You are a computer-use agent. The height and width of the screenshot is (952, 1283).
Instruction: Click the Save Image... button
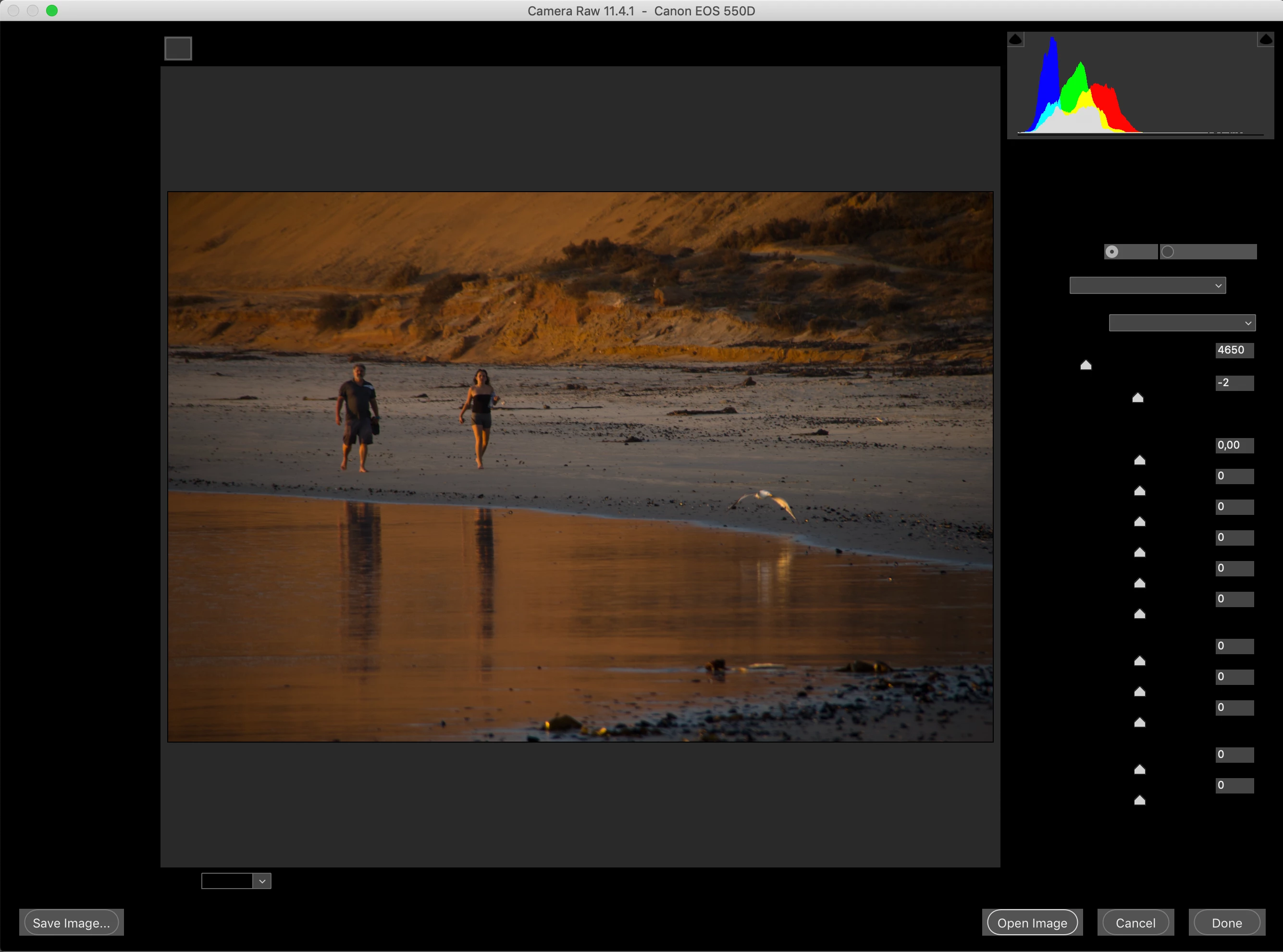(72, 923)
